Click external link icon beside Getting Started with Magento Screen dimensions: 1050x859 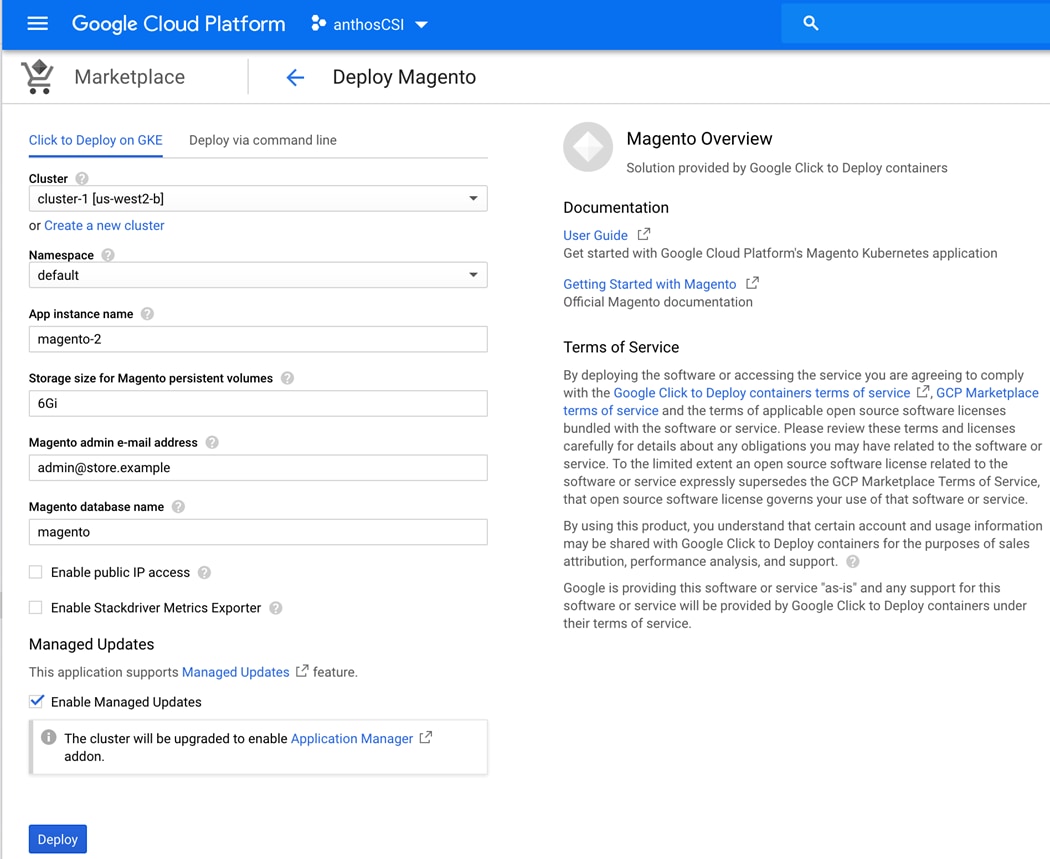[x=753, y=283]
